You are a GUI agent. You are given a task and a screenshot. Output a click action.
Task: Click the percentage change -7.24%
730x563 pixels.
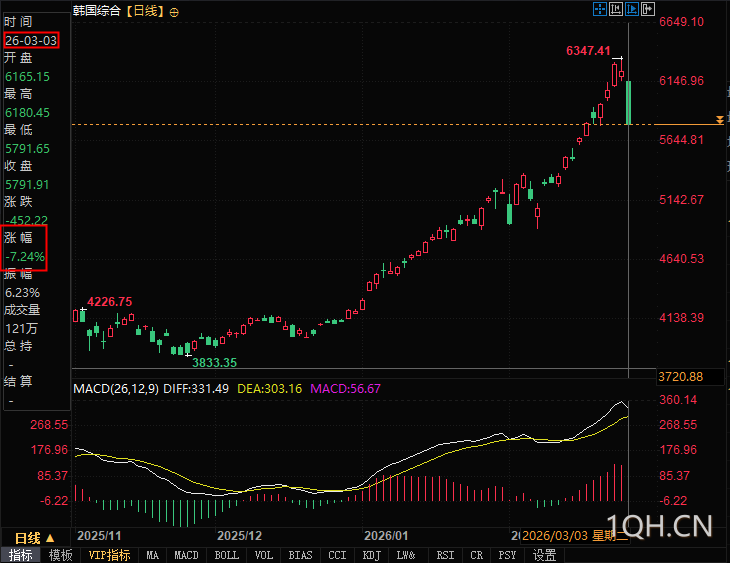click(x=25, y=257)
